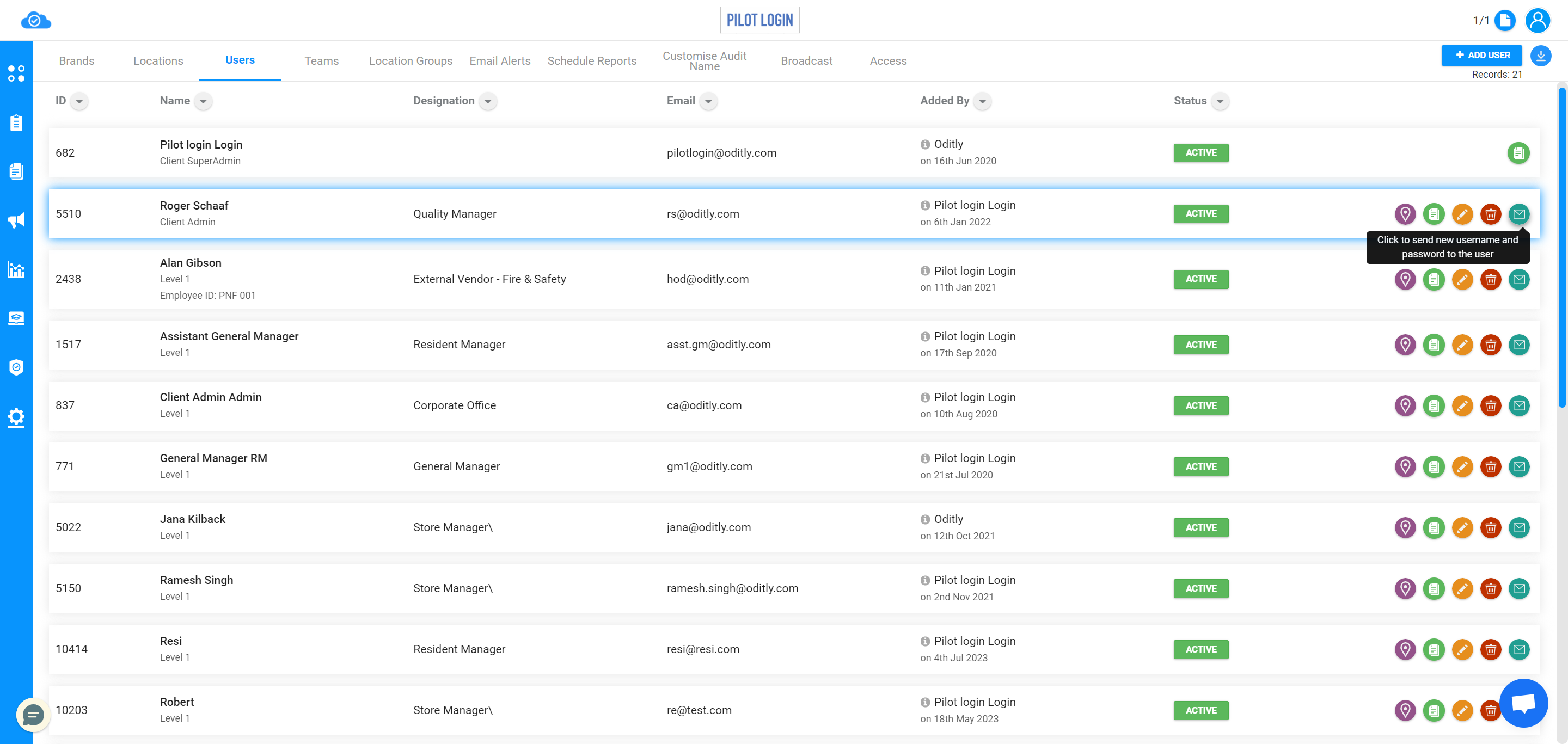Image resolution: width=1568 pixels, height=744 pixels.
Task: Open location pin icon for Alan Gibson
Action: coord(1405,279)
